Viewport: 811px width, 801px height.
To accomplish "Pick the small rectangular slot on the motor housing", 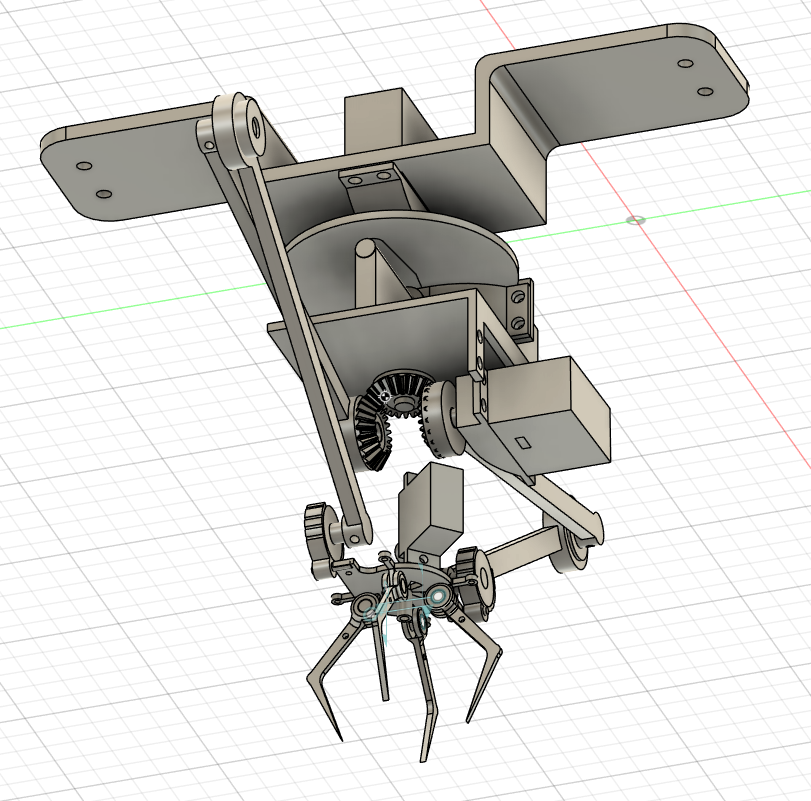I will point(525,443).
